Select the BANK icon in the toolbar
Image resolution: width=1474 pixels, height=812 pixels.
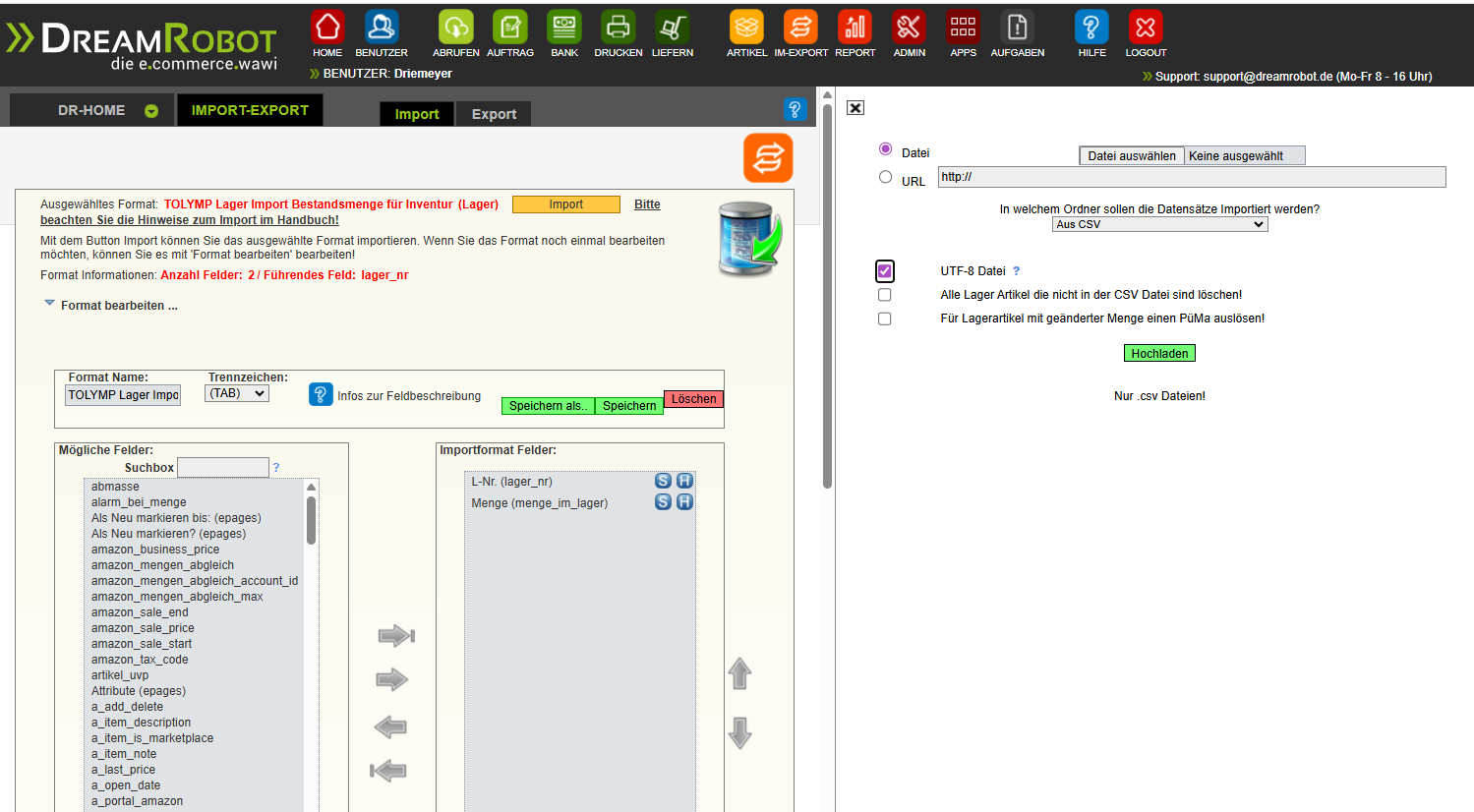[563, 29]
